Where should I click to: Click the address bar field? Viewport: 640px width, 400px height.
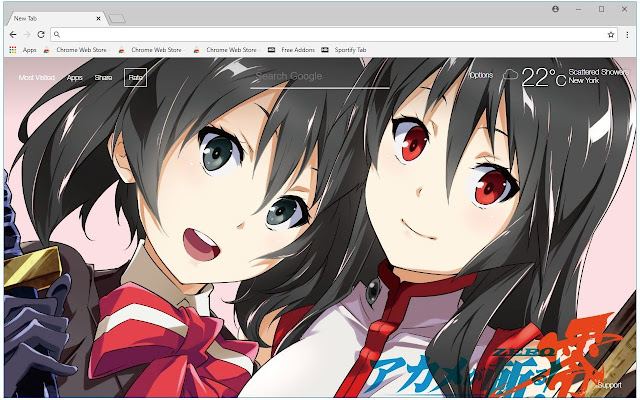[333, 35]
